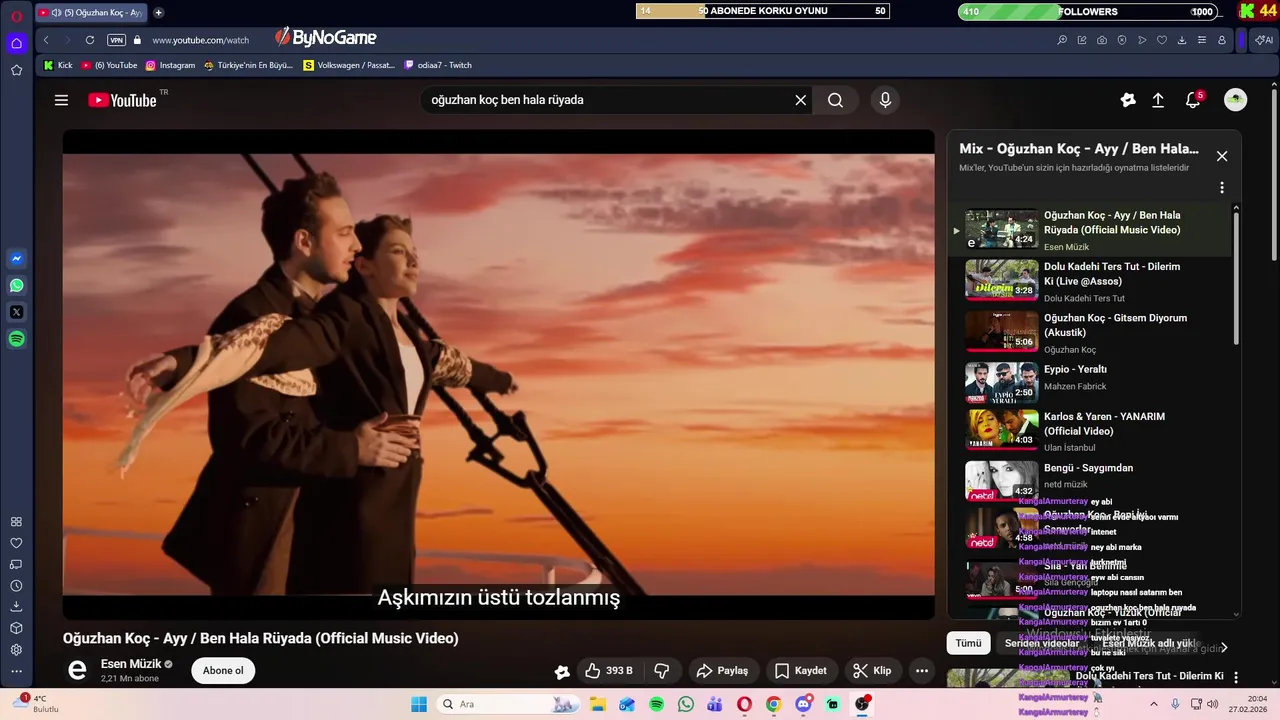The height and width of the screenshot is (720, 1280).
Task: Click the main video player
Action: [498, 374]
